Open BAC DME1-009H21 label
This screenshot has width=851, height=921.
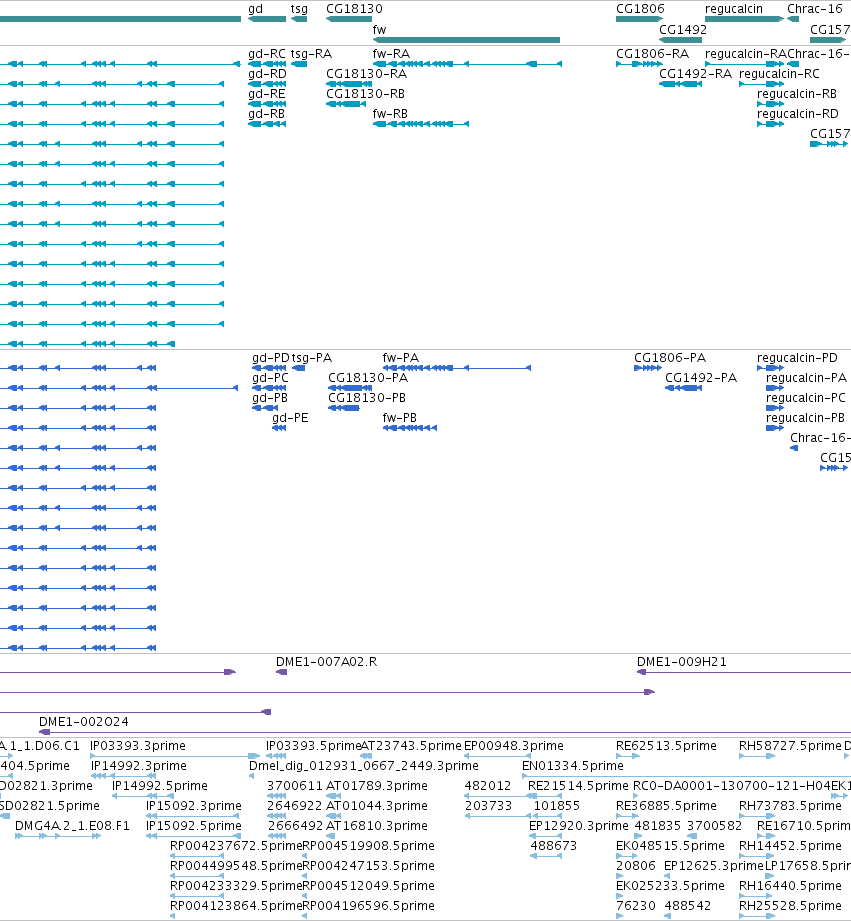click(x=682, y=662)
